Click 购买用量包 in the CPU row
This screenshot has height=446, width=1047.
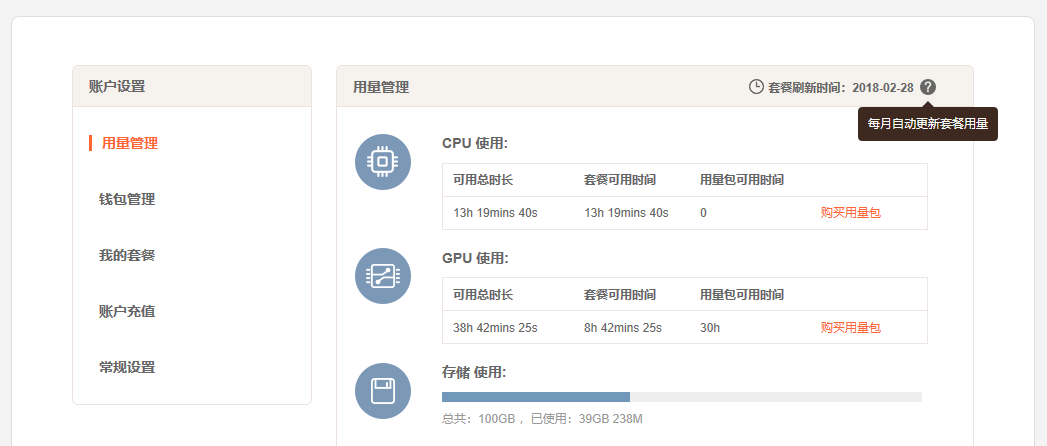[x=850, y=213]
